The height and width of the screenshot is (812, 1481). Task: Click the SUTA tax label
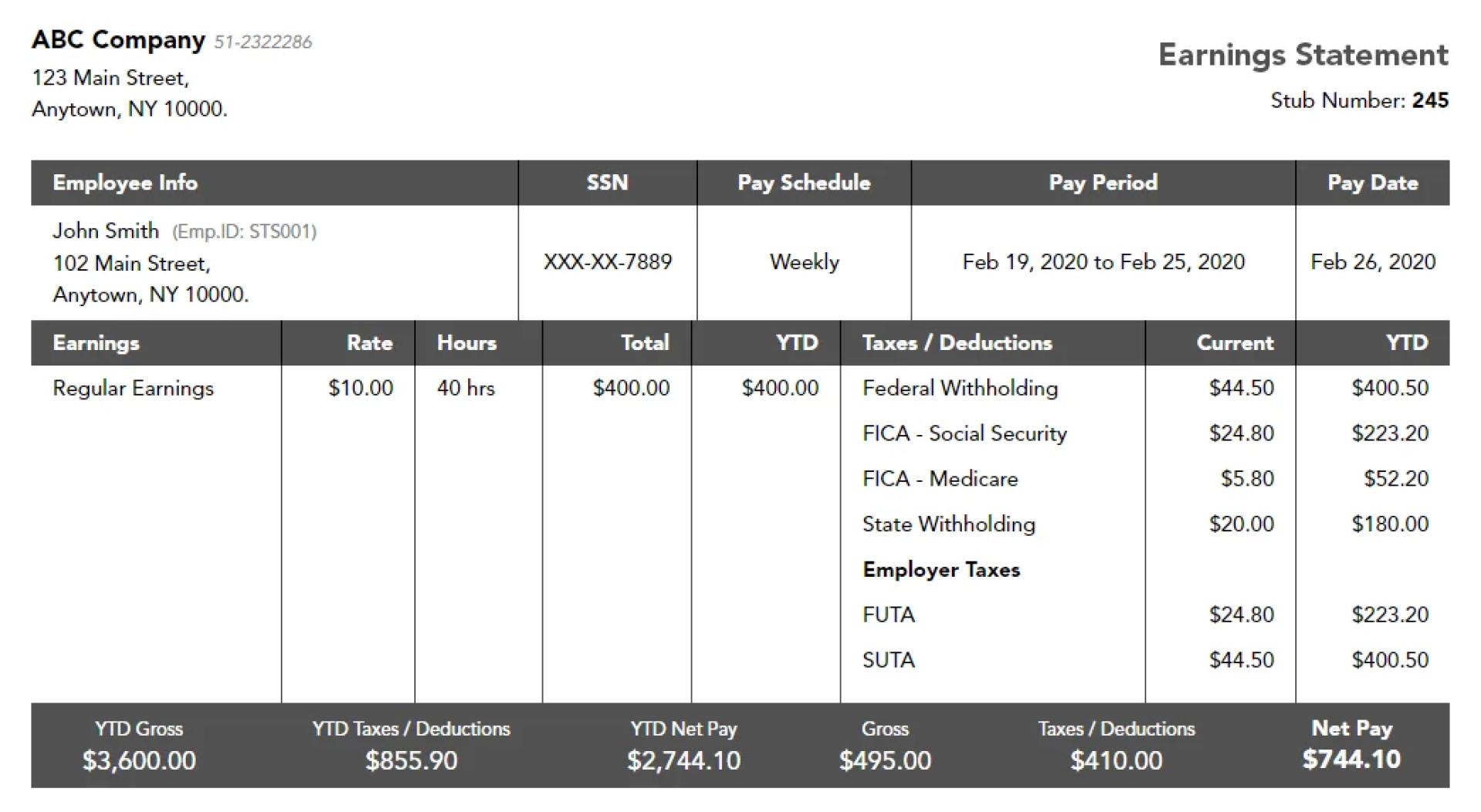(x=889, y=660)
